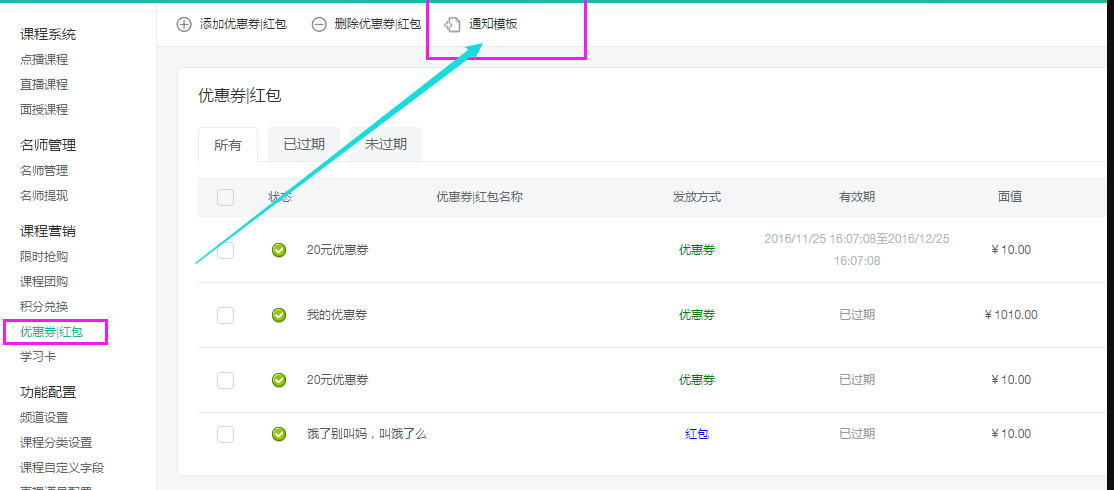The width and height of the screenshot is (1114, 490).
Task: Click the green status icon in the 2016/11/25 row
Action: coord(279,250)
